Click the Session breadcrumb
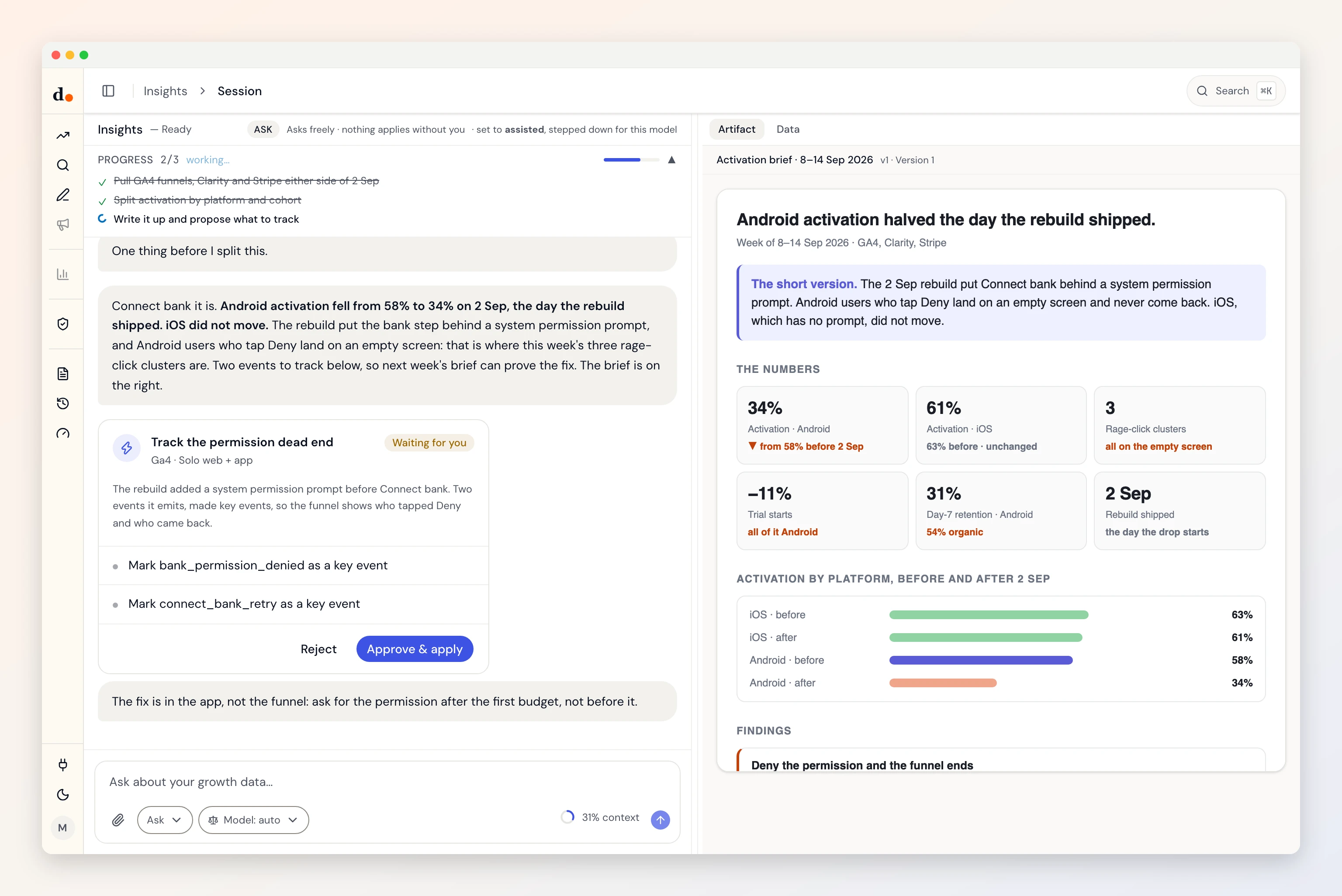Image resolution: width=1342 pixels, height=896 pixels. [x=239, y=91]
